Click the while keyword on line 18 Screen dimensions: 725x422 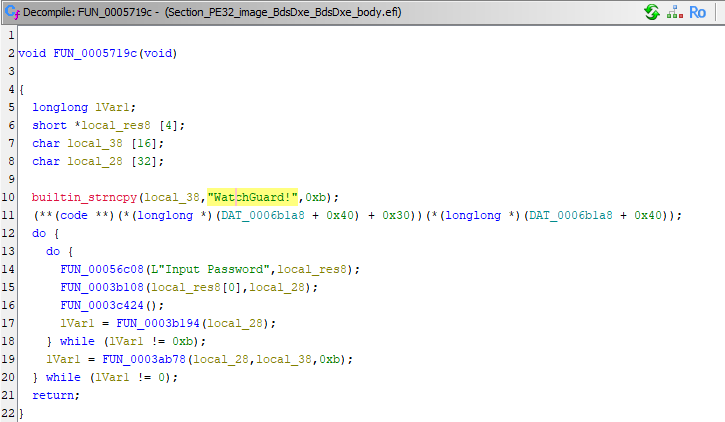(x=77, y=342)
